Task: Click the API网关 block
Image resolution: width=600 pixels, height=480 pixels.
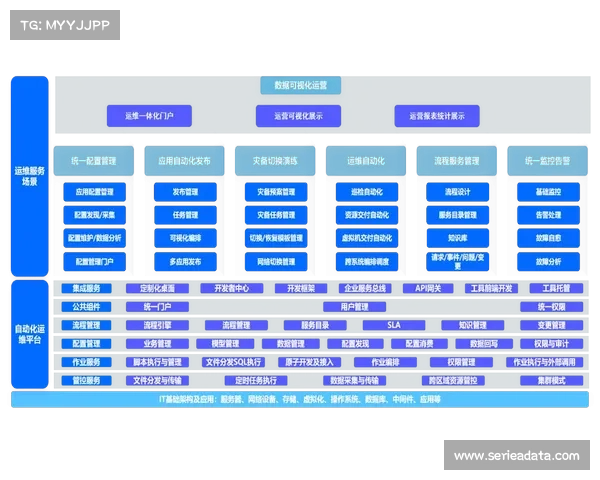Action: coord(428,288)
